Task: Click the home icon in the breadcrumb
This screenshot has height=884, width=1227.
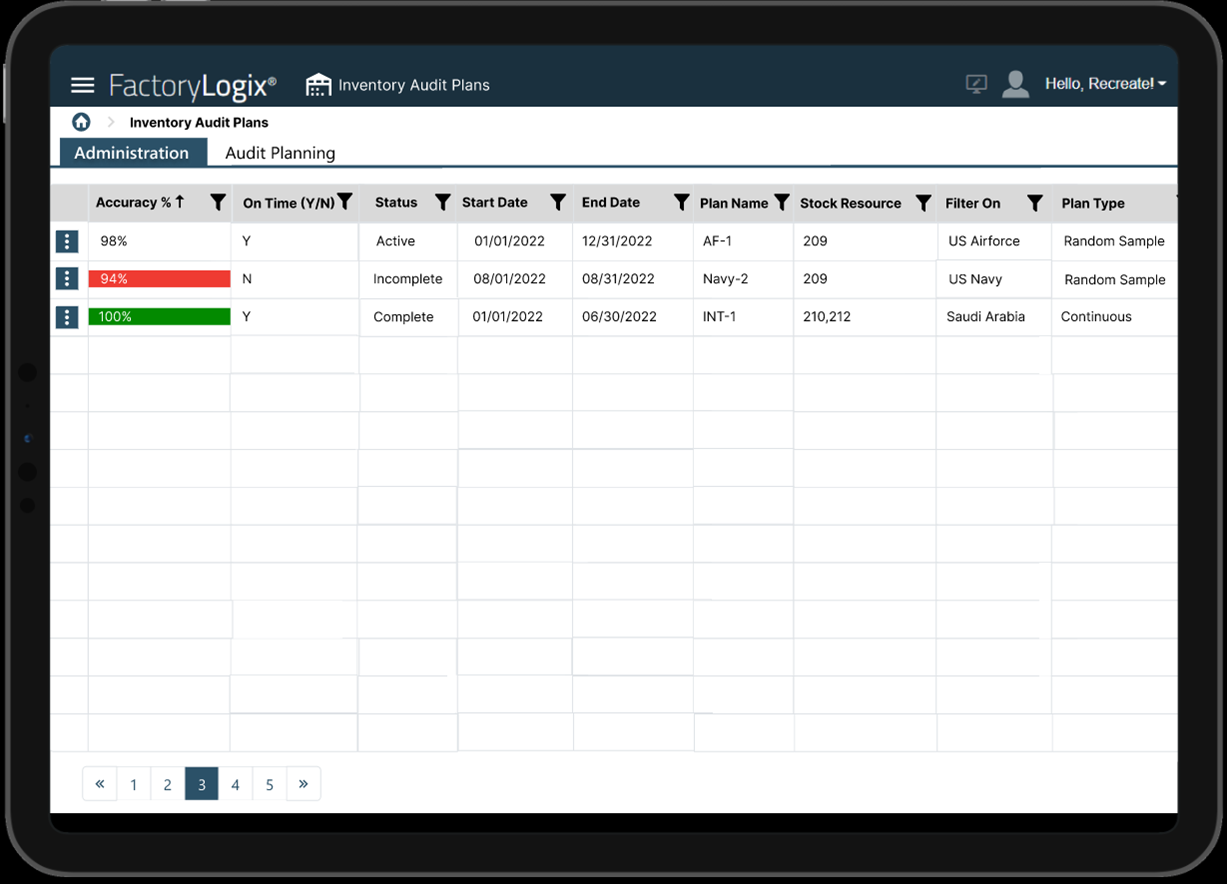Action: pos(81,121)
